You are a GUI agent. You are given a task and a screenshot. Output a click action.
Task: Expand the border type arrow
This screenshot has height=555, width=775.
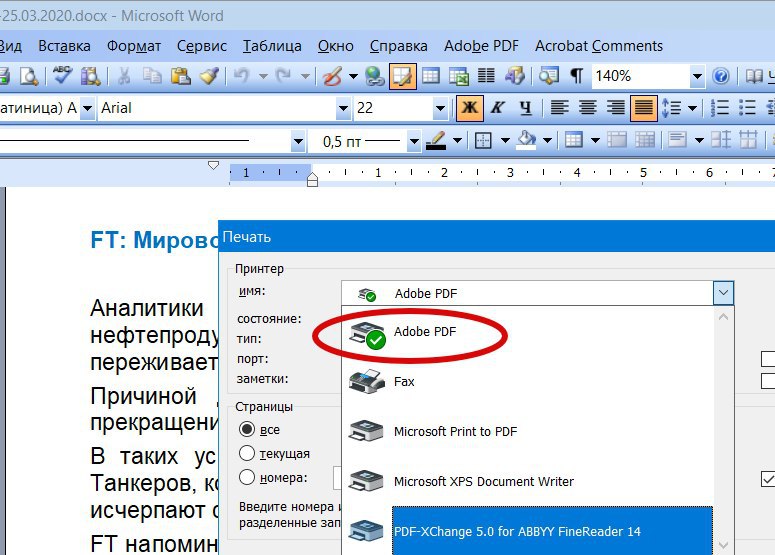[x=505, y=140]
